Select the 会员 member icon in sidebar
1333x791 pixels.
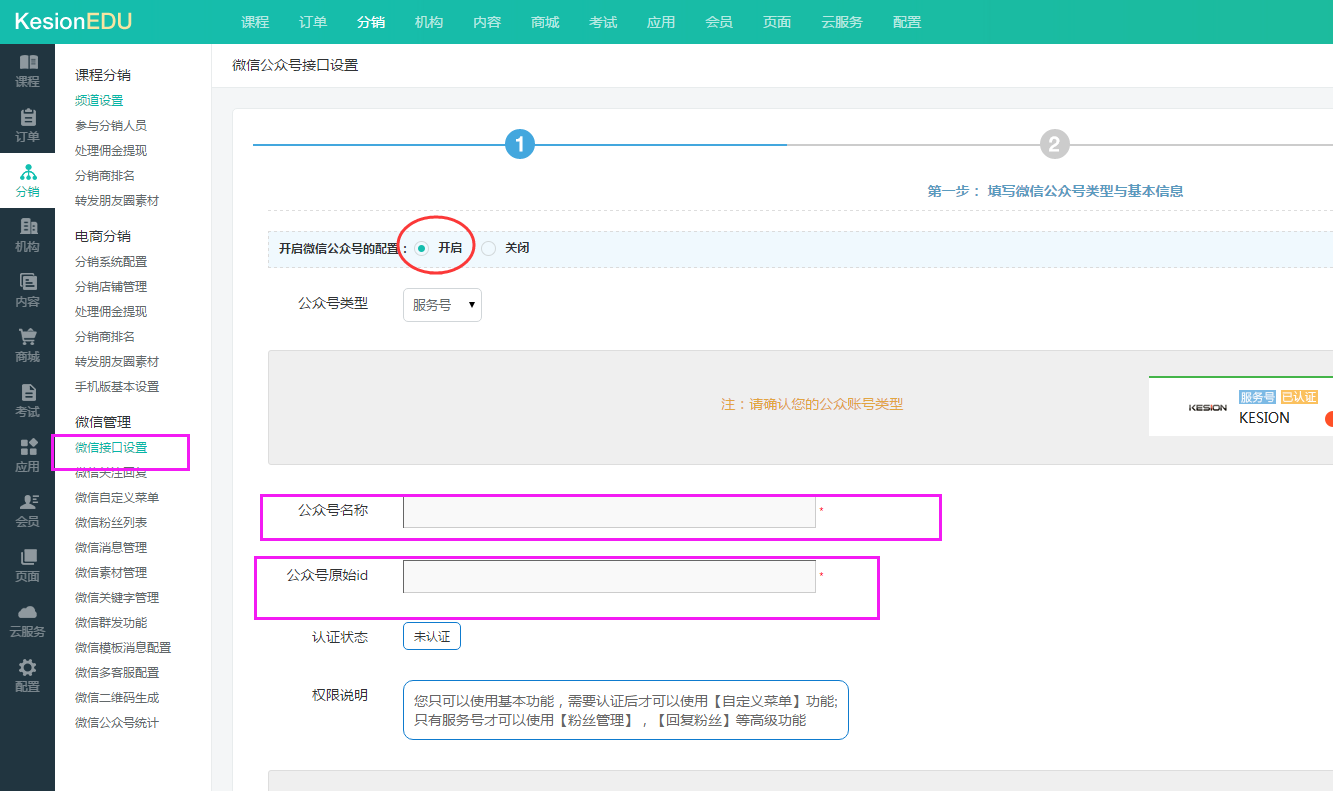(28, 503)
